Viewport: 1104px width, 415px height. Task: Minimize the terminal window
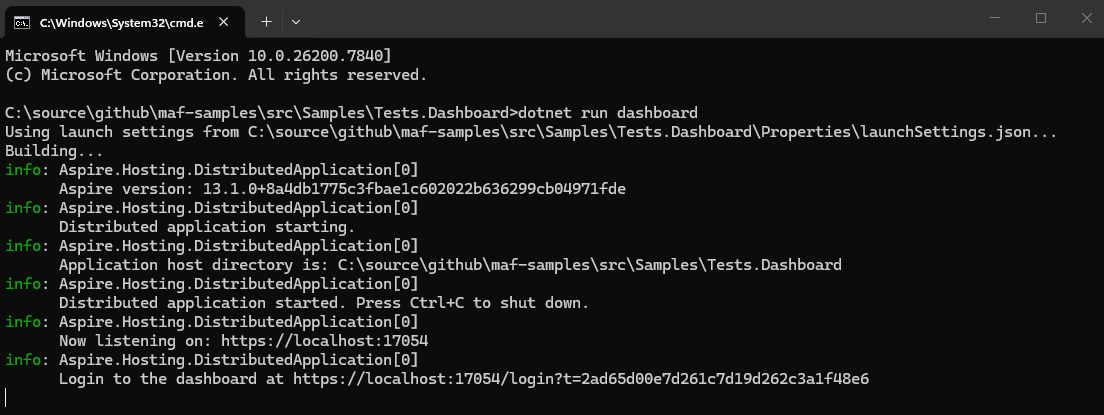click(x=996, y=18)
